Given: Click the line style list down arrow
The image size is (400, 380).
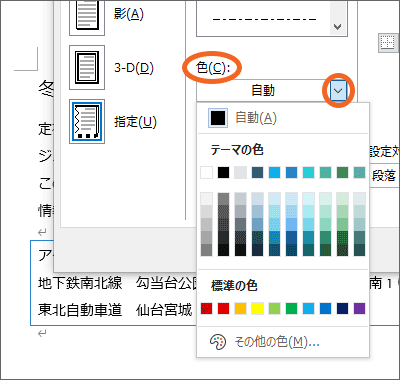Looking at the screenshot, I should click(x=337, y=27).
